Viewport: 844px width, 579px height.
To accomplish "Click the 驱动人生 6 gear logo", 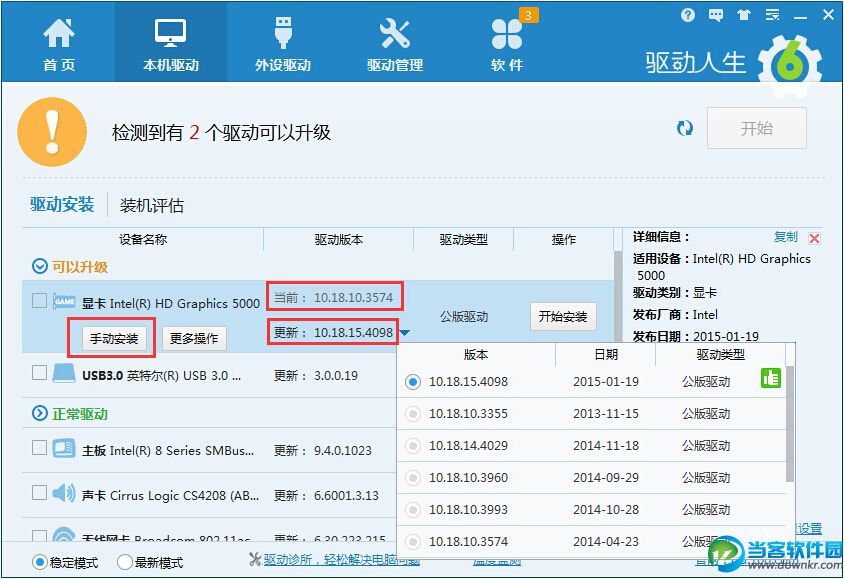I will point(790,66).
